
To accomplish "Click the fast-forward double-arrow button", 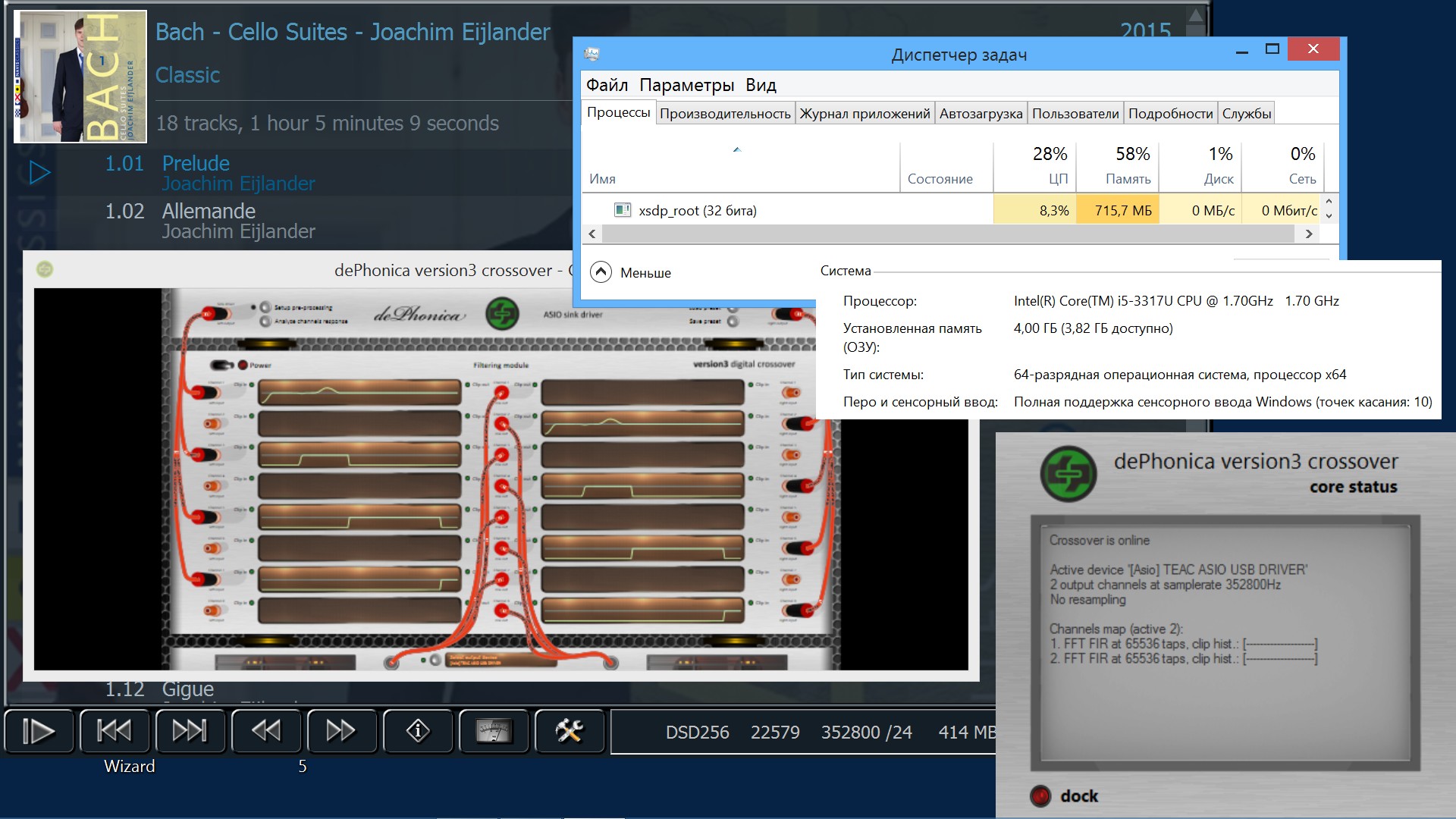I will click(x=340, y=731).
